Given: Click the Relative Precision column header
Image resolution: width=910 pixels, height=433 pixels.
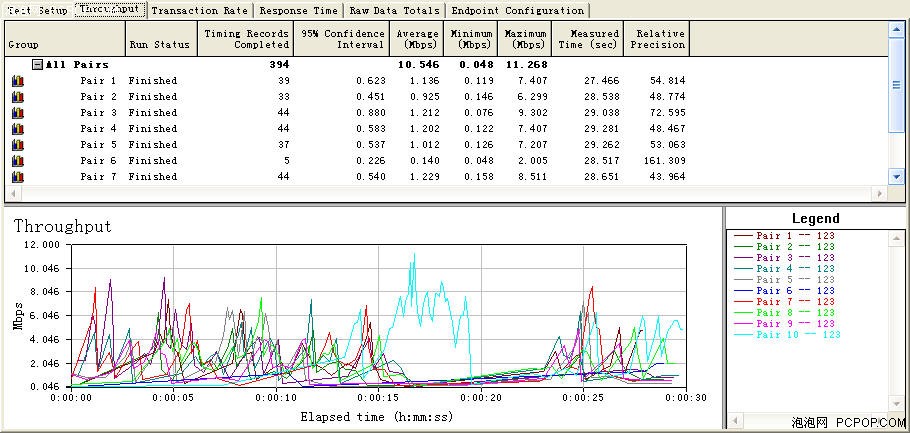Looking at the screenshot, I should (x=656, y=39).
